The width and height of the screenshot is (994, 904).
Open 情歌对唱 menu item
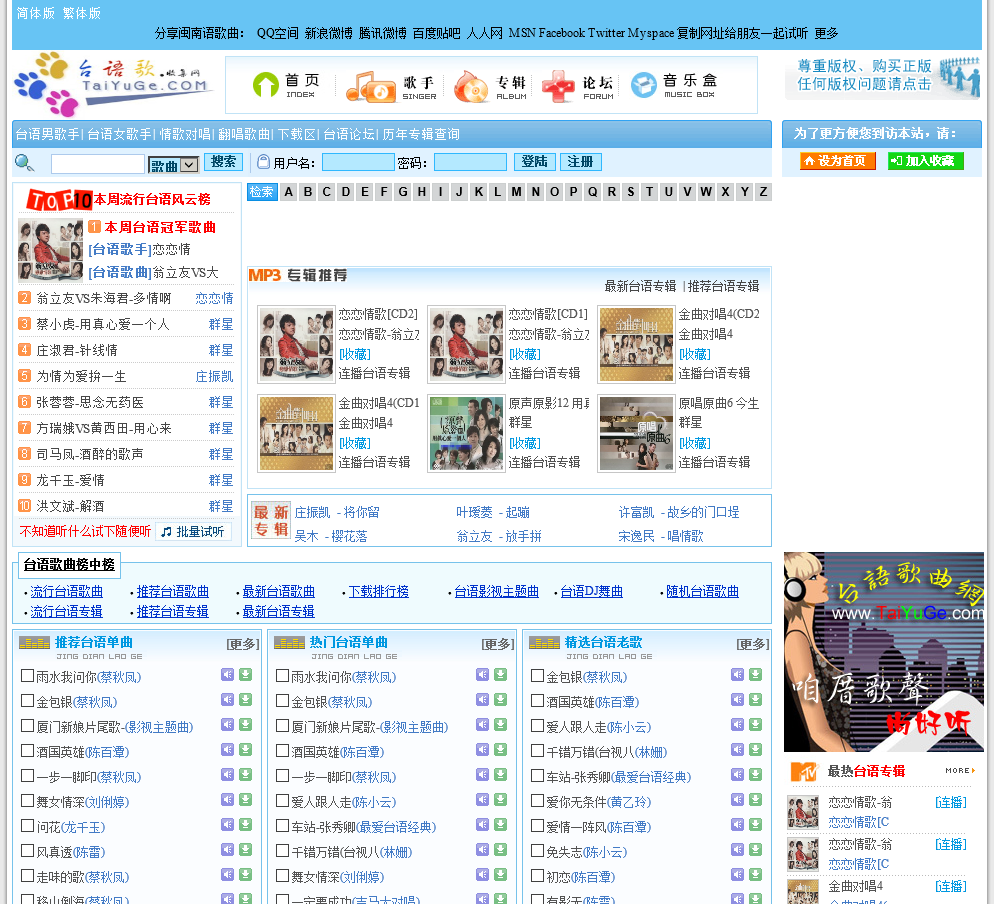185,134
